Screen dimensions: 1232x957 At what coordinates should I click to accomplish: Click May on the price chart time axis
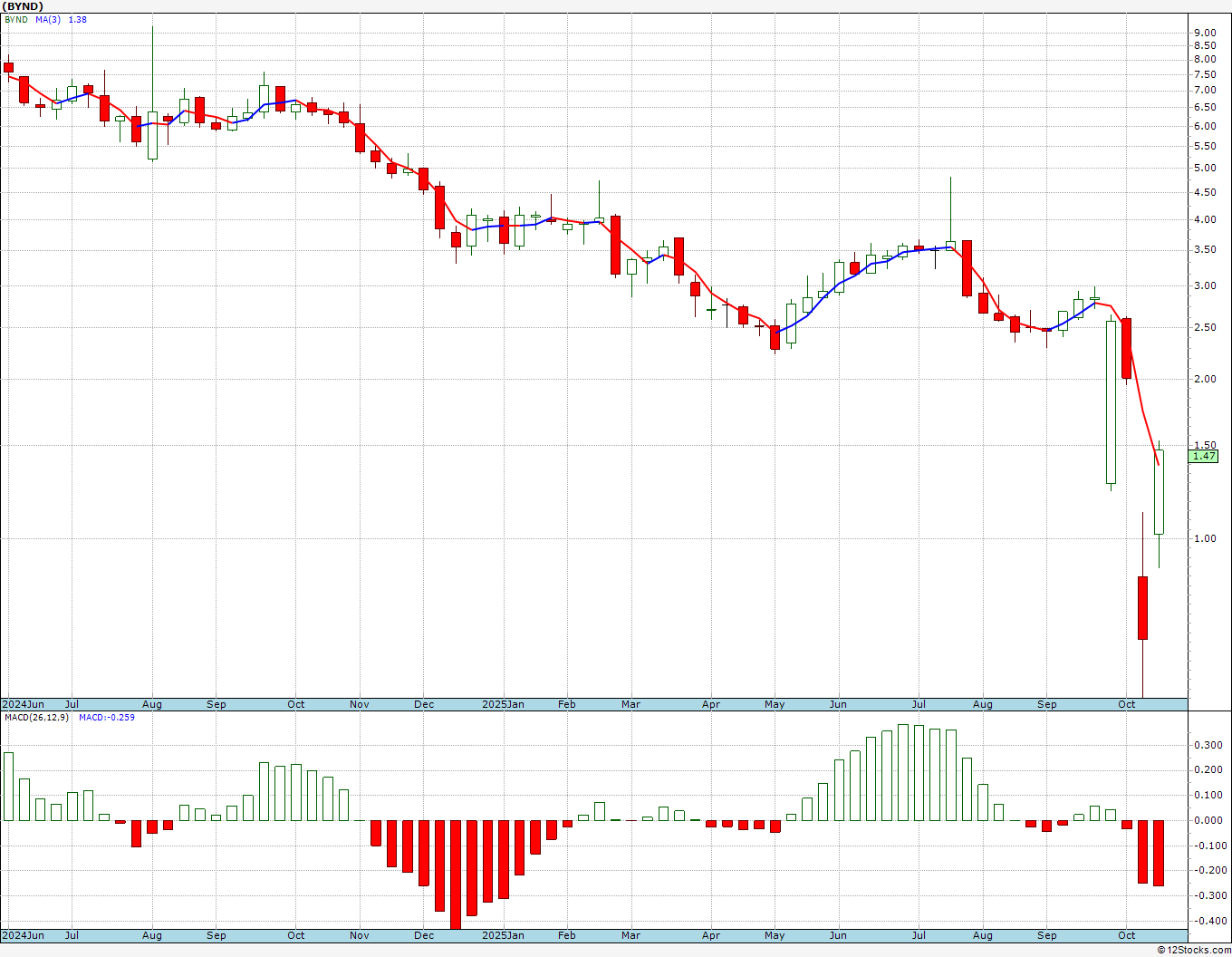775,704
